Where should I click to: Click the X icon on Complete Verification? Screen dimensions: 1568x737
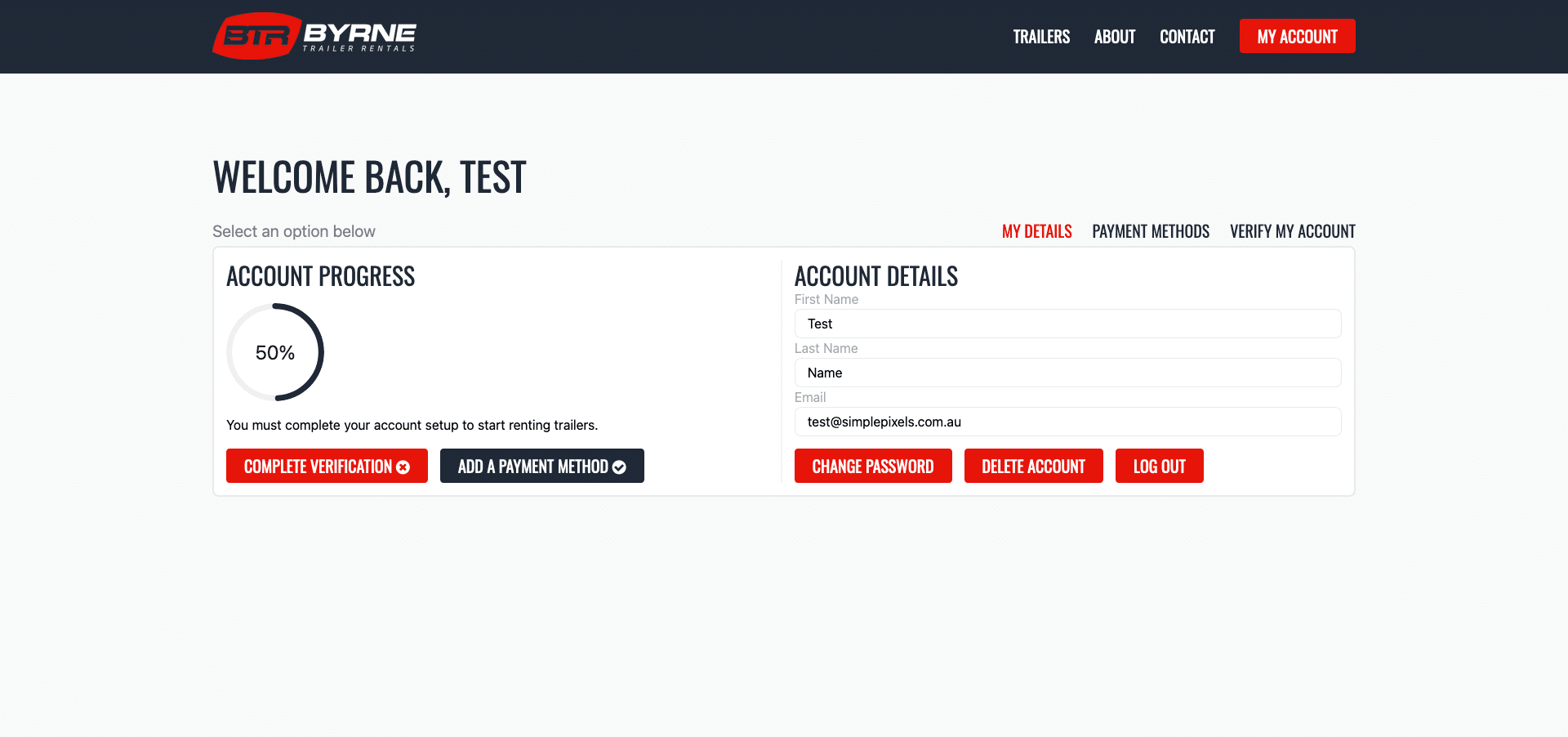(x=403, y=467)
